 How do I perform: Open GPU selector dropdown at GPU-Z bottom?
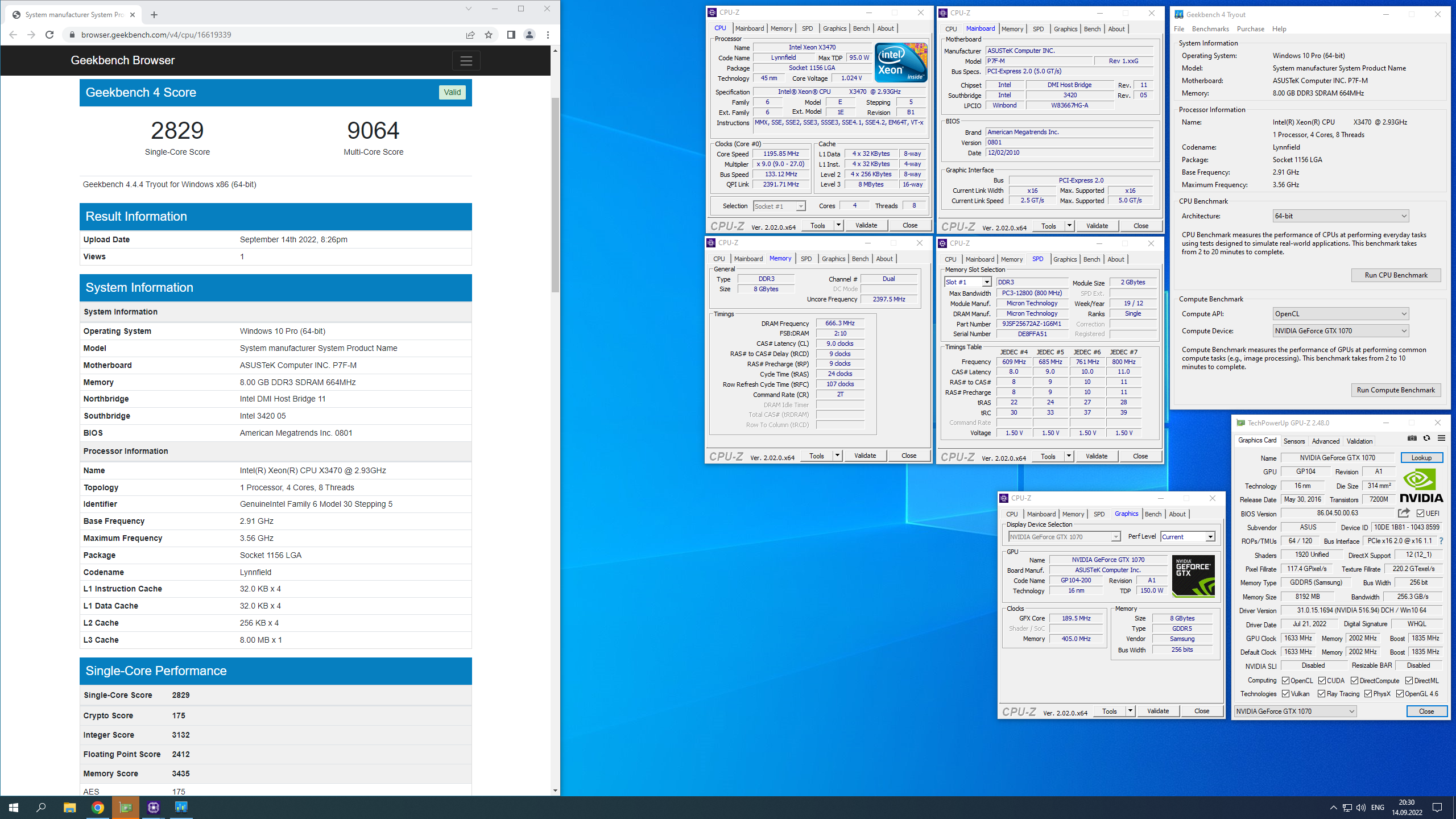1295,711
